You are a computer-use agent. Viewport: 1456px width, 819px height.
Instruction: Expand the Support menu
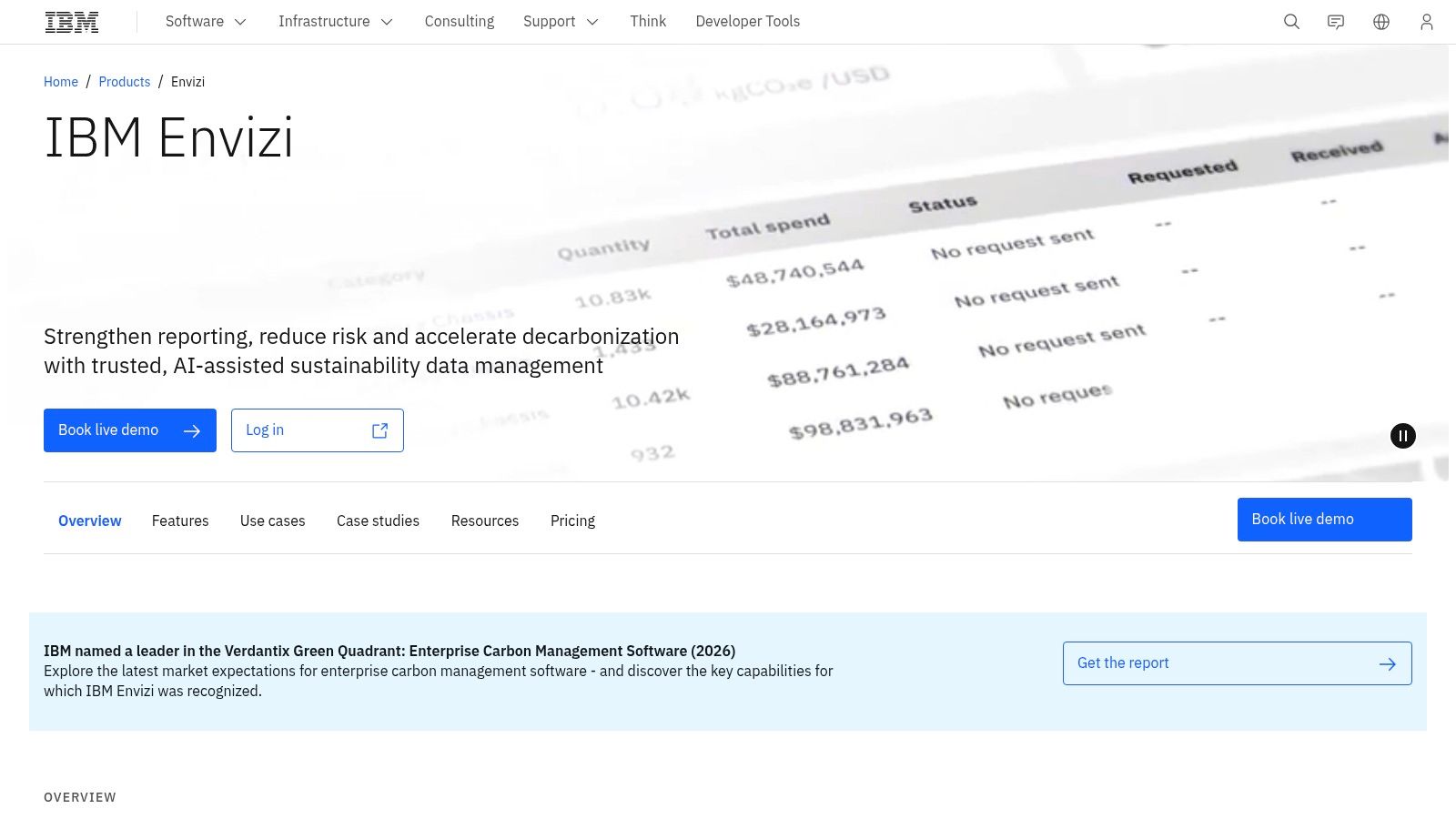[x=561, y=21]
